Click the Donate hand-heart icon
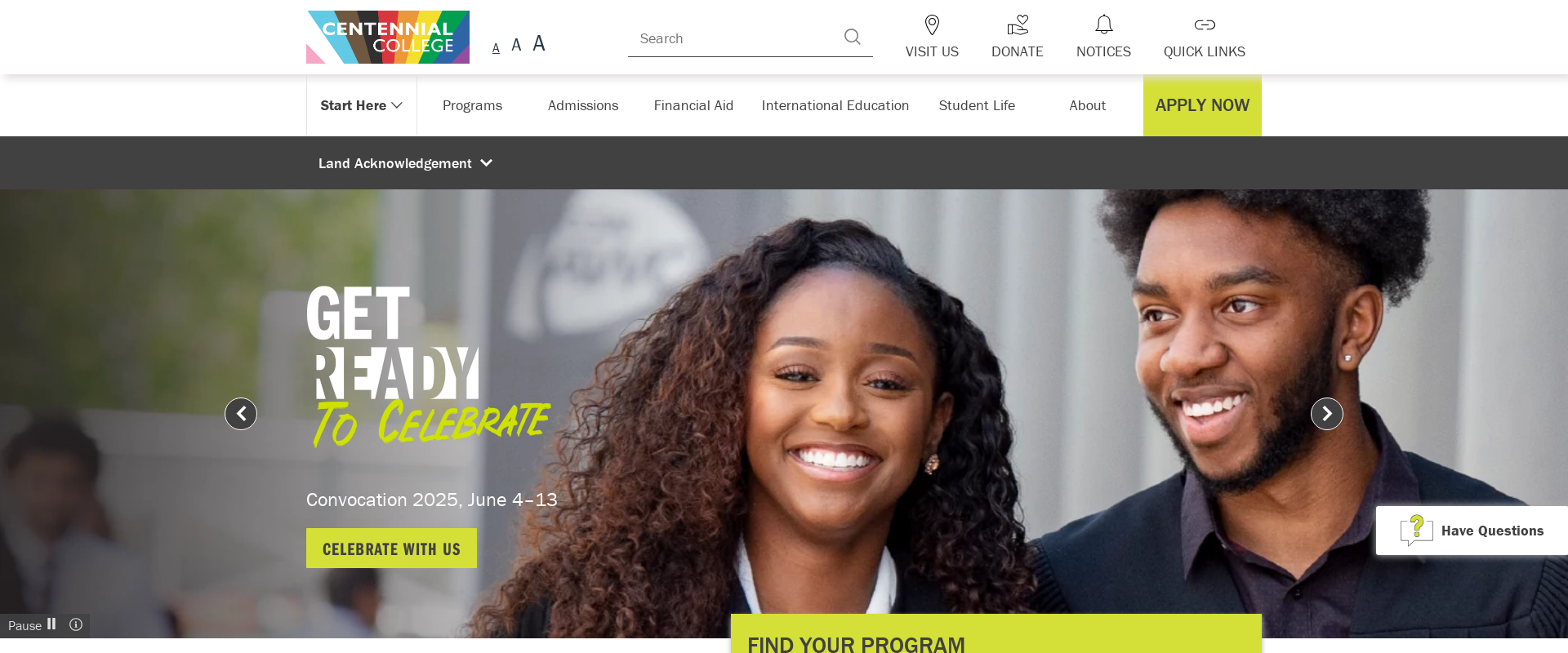The image size is (1568, 653). click(1018, 24)
